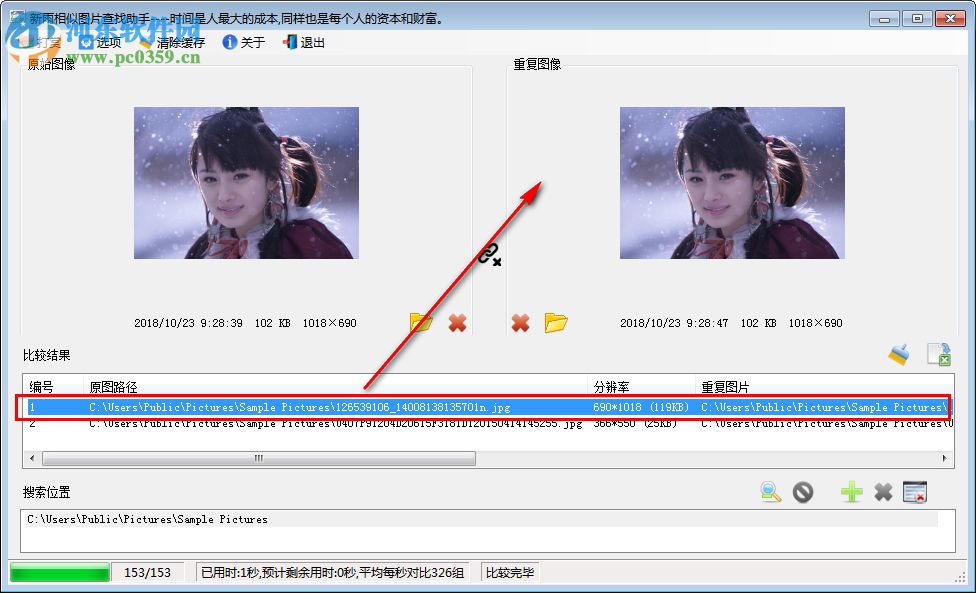Select row 2 in the comparison results
Screen dimensions: 976x593
coord(300,423)
